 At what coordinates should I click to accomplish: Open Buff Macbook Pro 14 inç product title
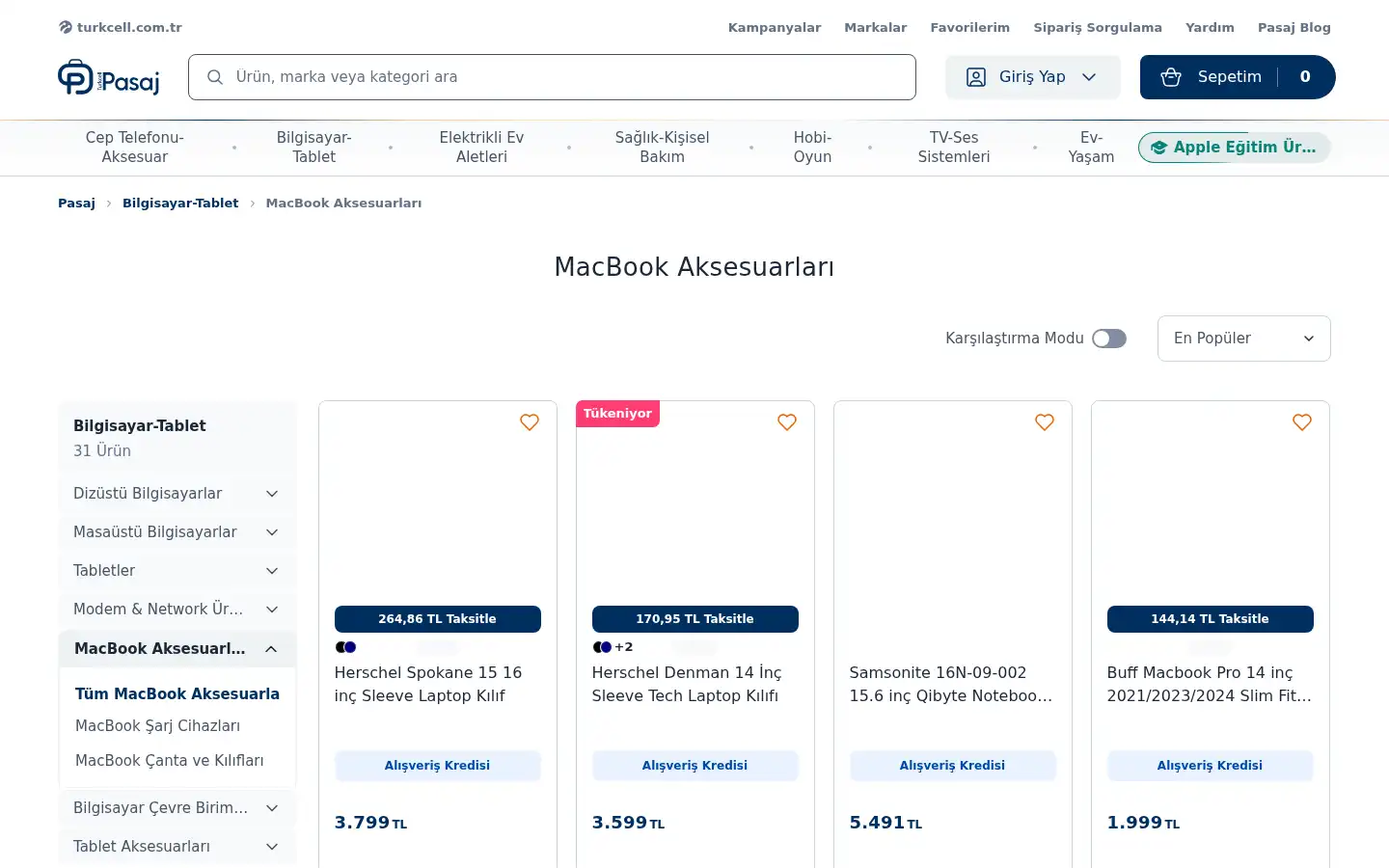[x=1210, y=685]
